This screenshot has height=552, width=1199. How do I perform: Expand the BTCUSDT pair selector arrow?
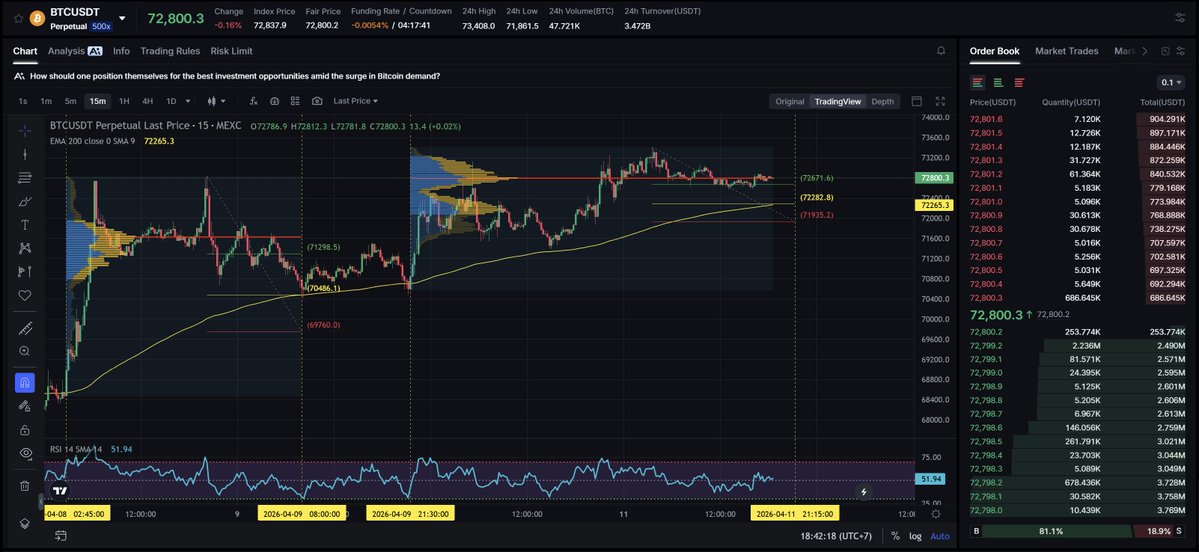pos(122,18)
